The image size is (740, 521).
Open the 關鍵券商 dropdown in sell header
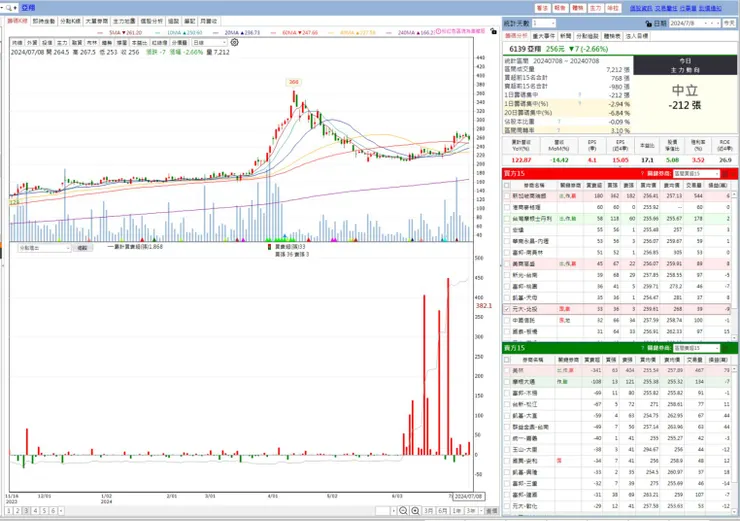[696, 348]
